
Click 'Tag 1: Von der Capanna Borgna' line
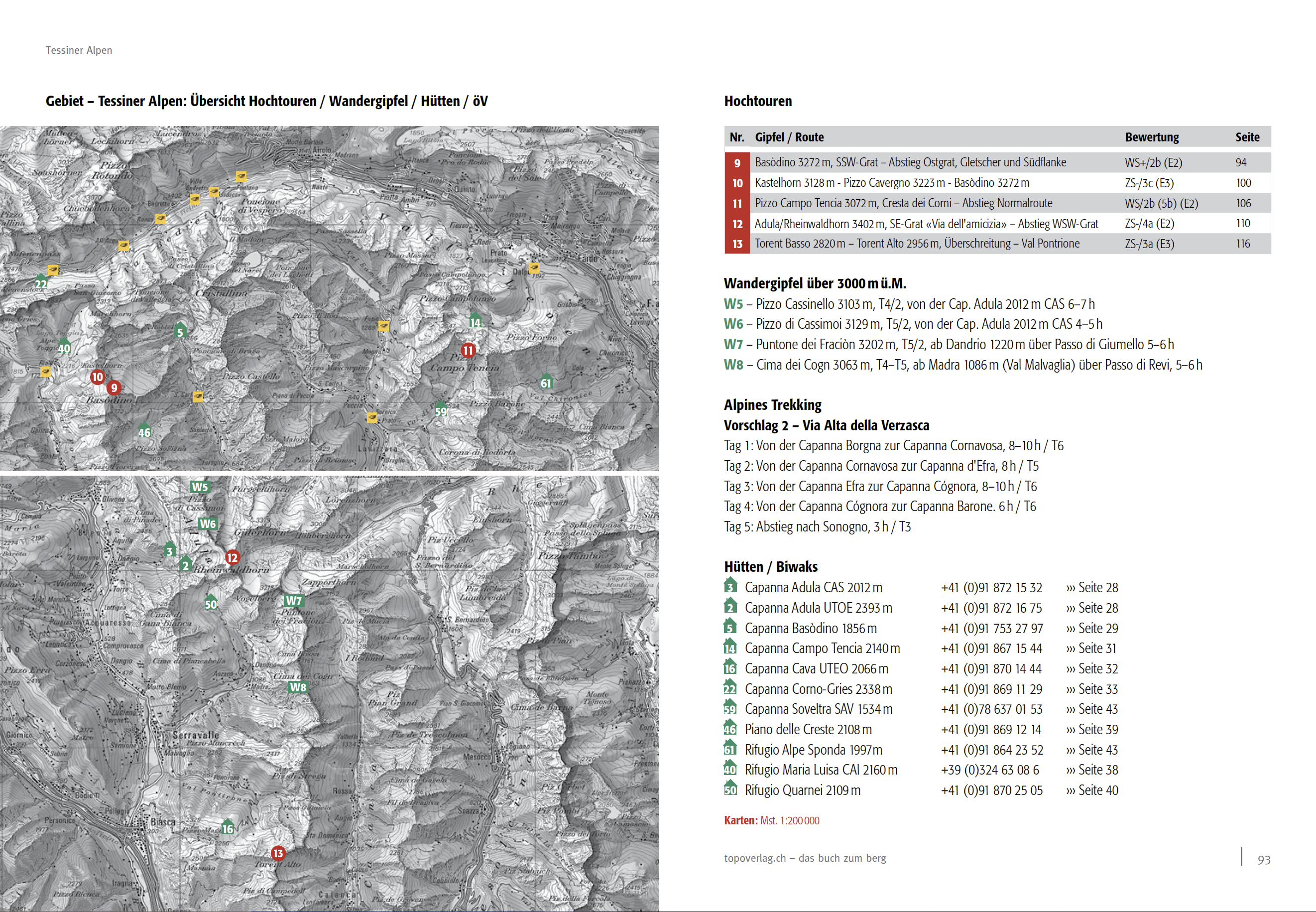point(894,446)
